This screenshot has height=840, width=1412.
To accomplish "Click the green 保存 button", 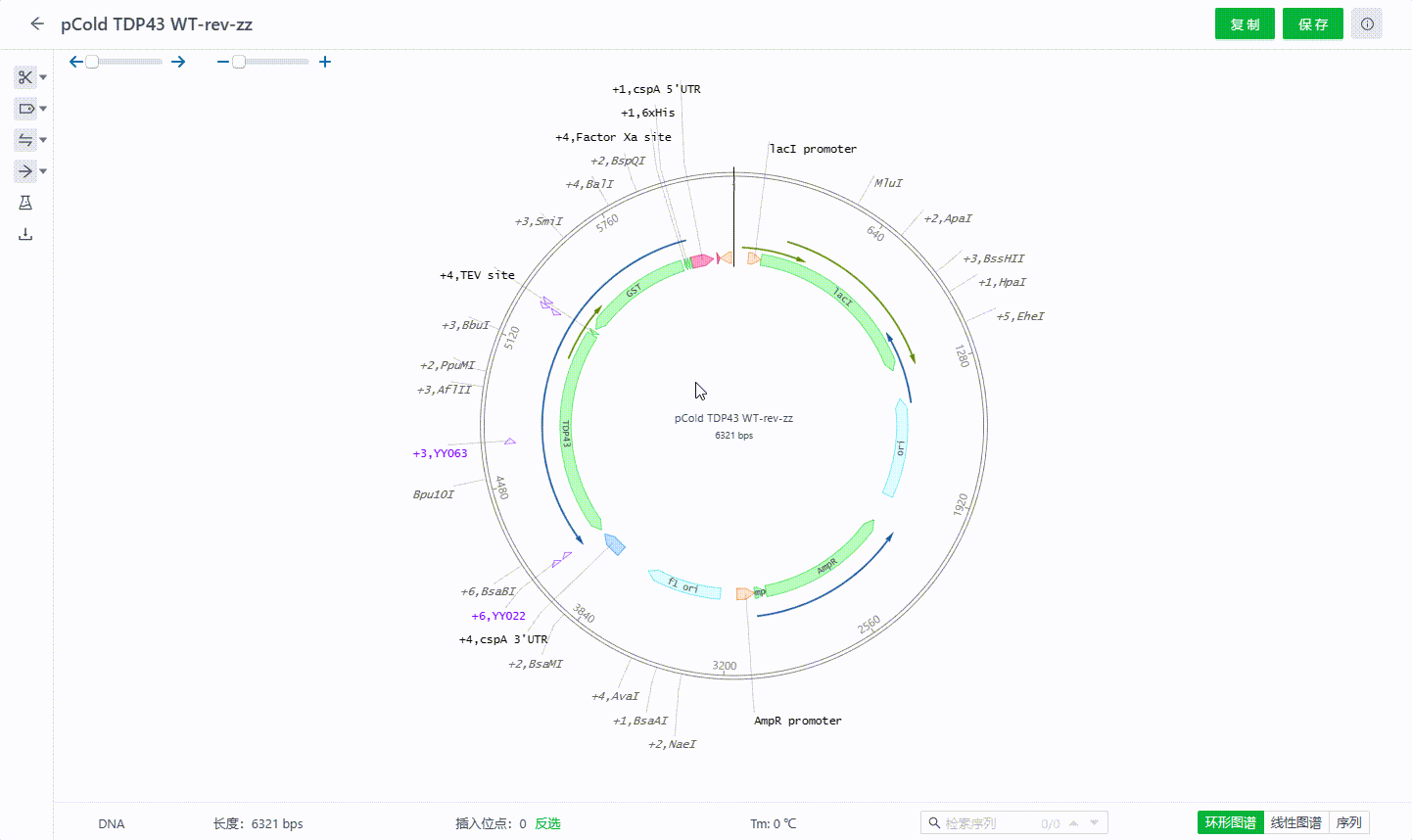I will 1312,24.
